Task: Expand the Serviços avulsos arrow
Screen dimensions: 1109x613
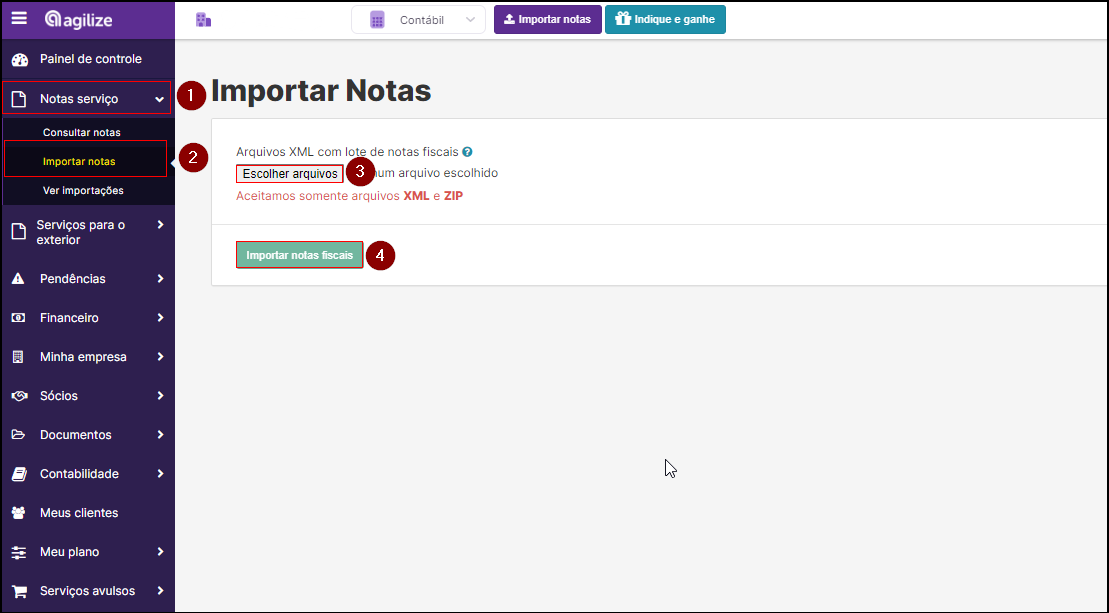Action: 161,590
